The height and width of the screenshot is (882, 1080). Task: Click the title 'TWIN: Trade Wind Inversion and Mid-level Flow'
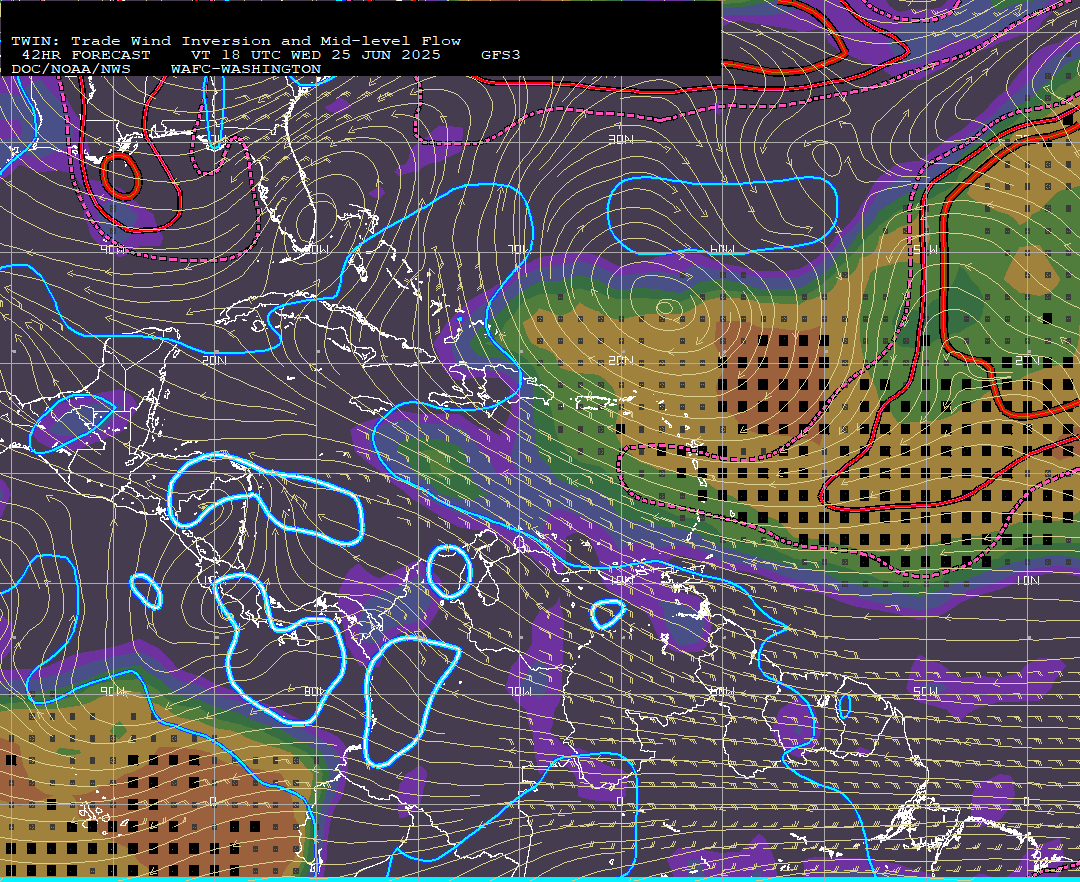pyautogui.click(x=236, y=41)
